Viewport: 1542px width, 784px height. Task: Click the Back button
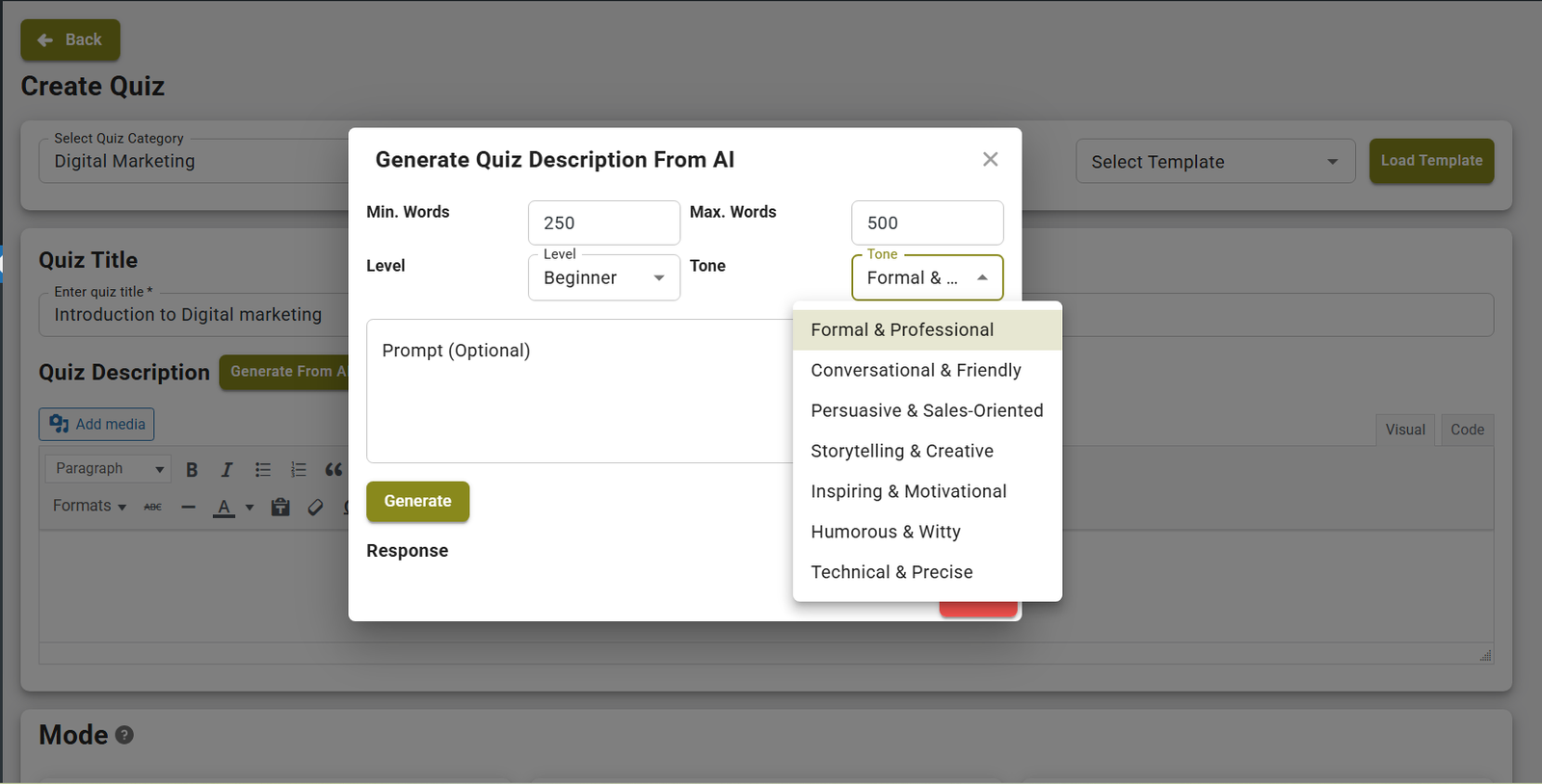pyautogui.click(x=70, y=40)
